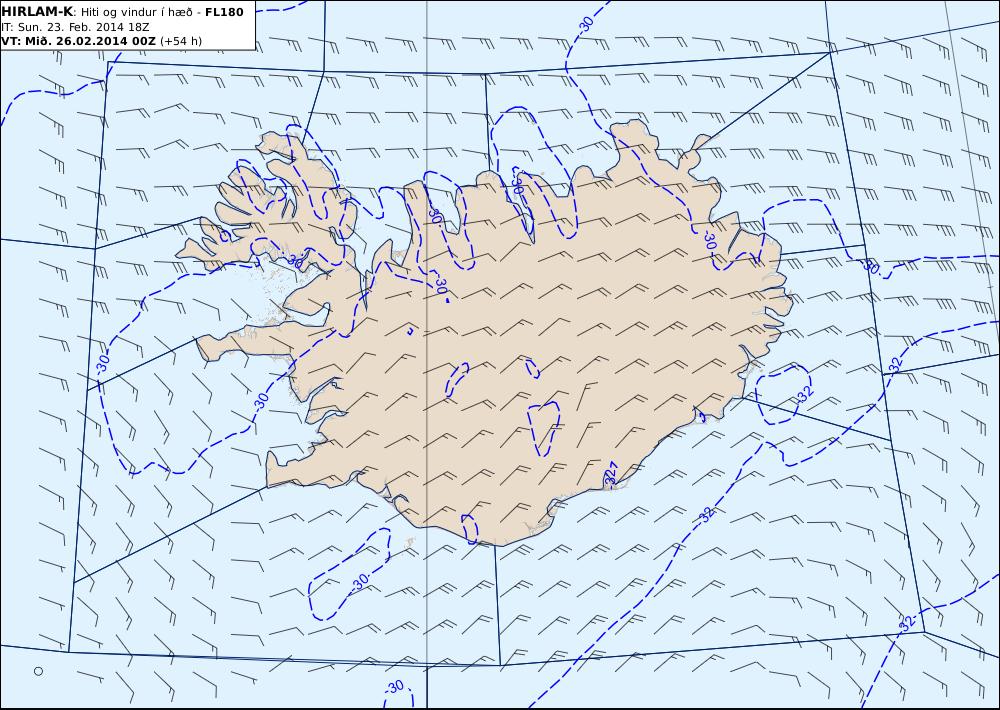1000x710 pixels.
Task: Click the HIRLAM-K model name in header
Action: 37,11
